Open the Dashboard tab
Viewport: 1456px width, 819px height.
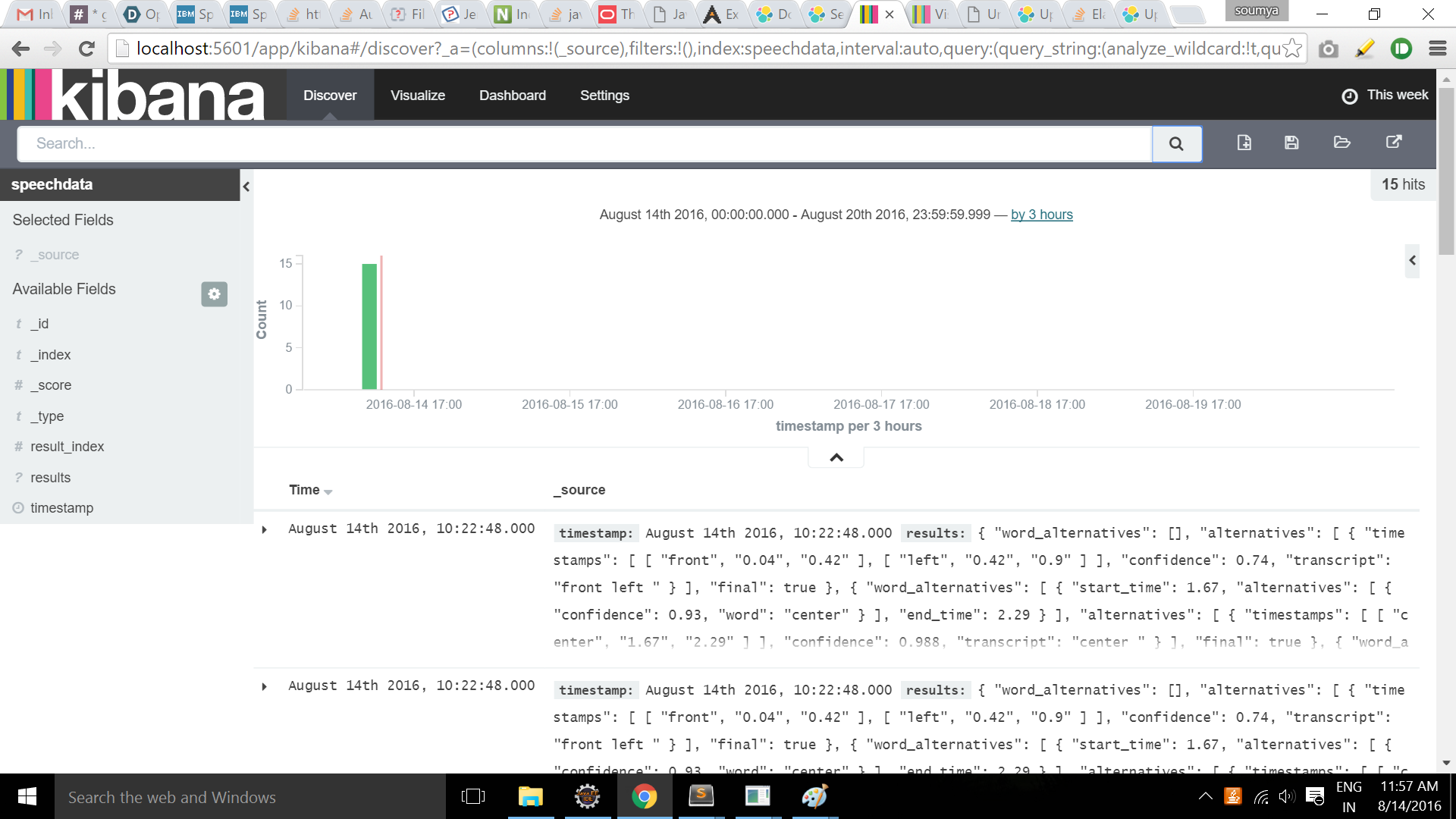click(x=512, y=96)
